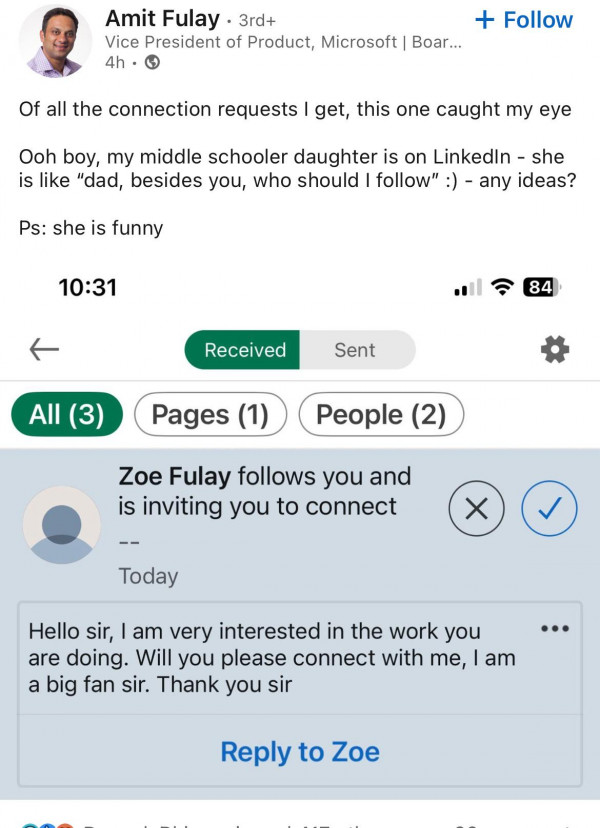Open the three-dot message options menu
This screenshot has height=828, width=600.
(x=554, y=629)
